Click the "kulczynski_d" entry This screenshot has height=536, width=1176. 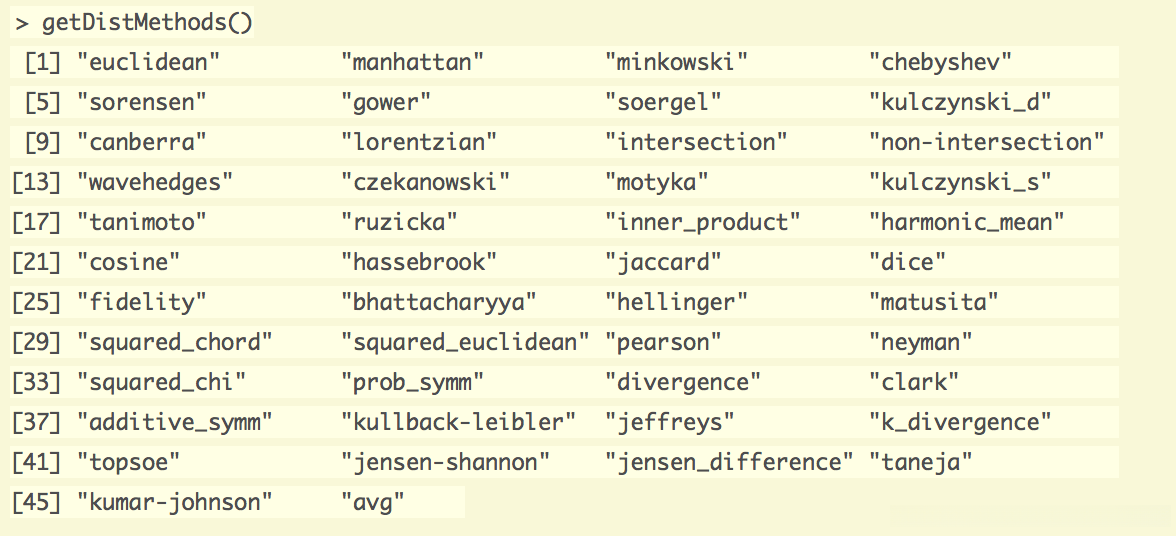[x=960, y=102]
